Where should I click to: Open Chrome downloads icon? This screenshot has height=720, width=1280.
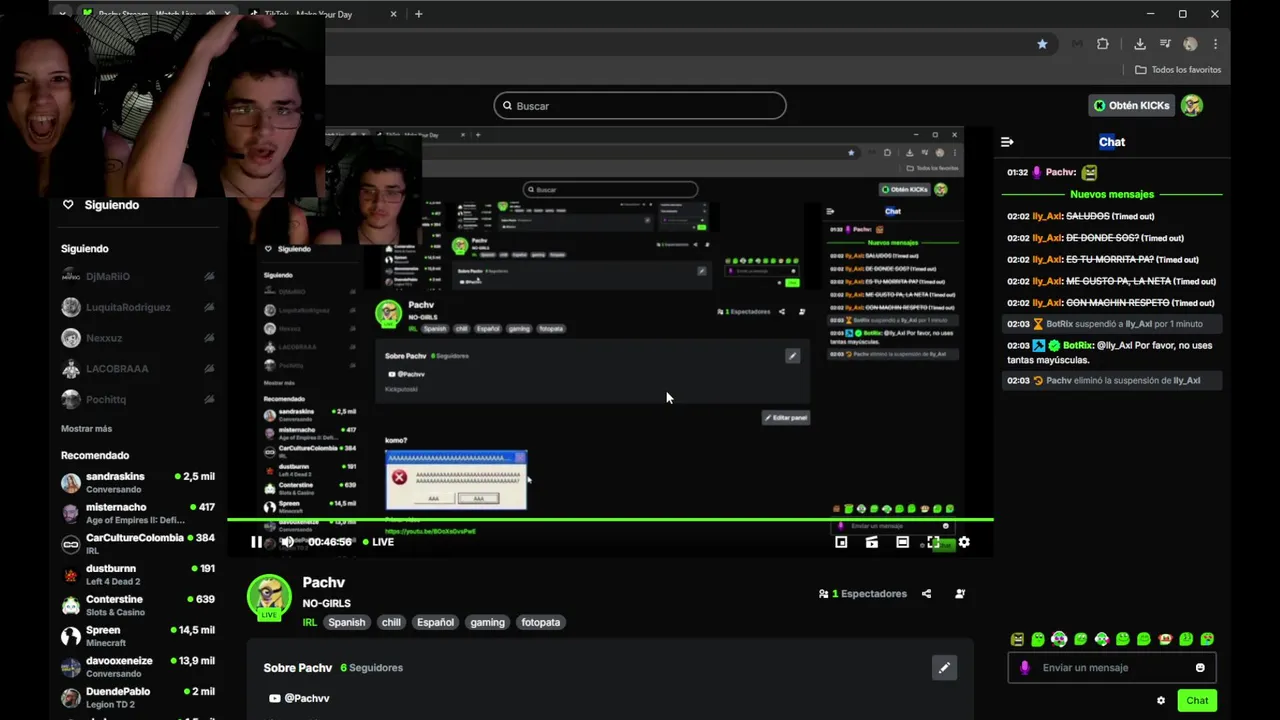tap(1140, 44)
